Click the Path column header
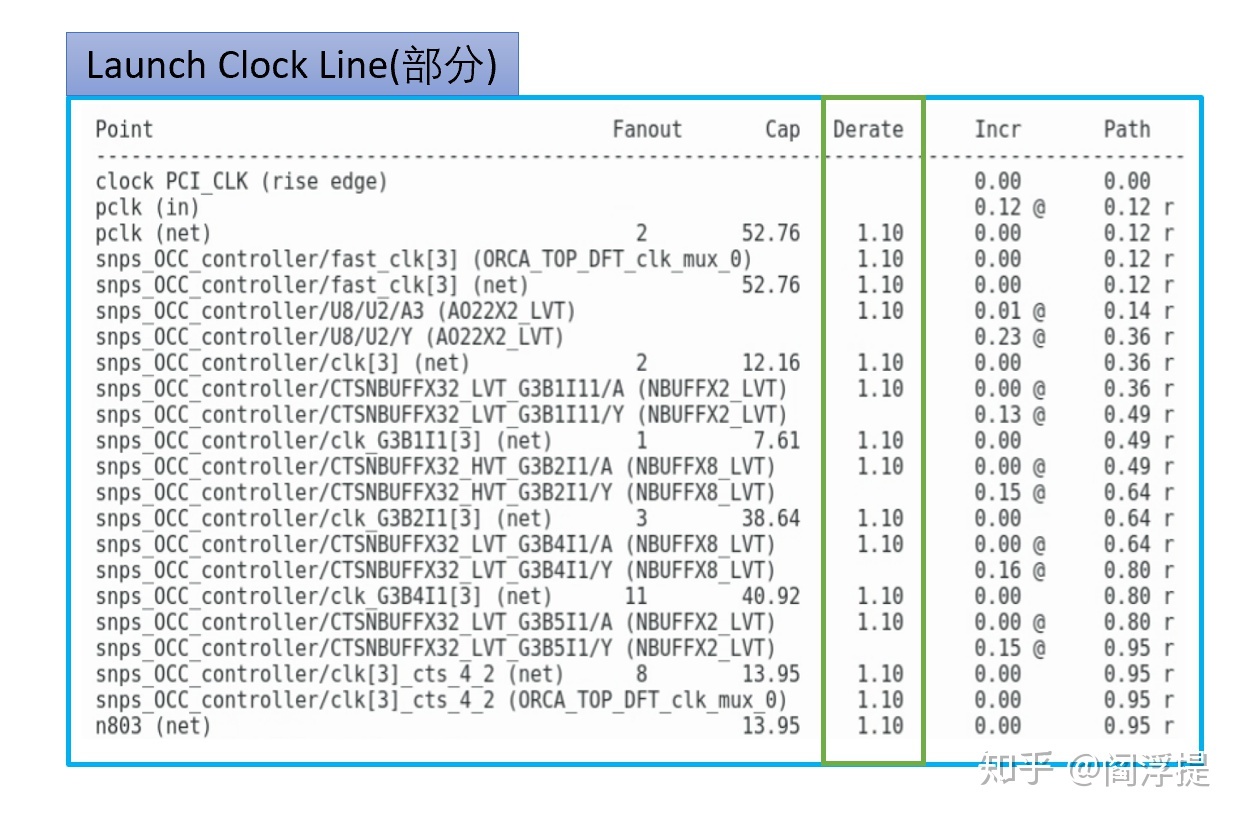1241x819 pixels. (1127, 129)
